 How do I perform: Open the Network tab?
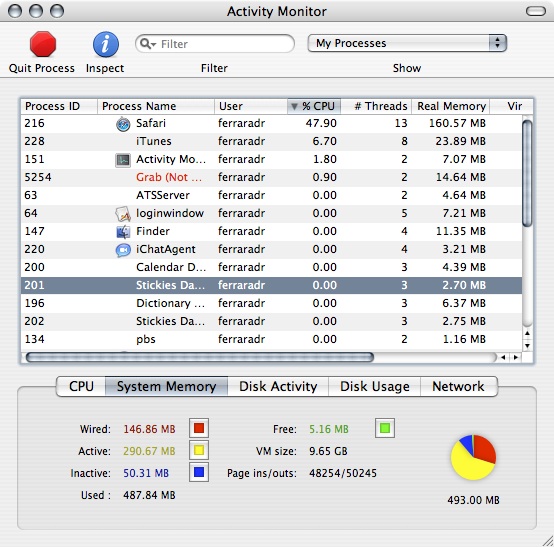coord(459,386)
